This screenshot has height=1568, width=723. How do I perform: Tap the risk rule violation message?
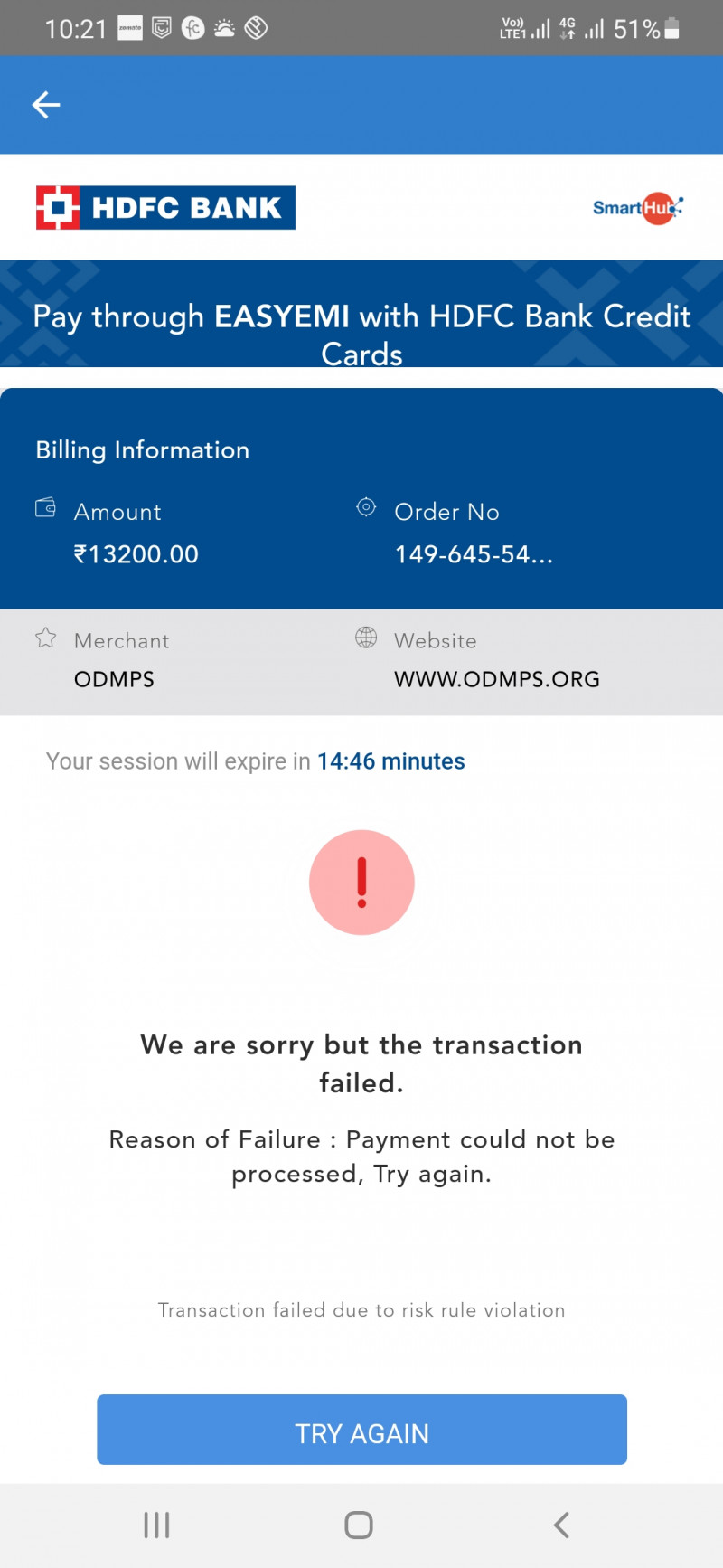click(361, 1310)
